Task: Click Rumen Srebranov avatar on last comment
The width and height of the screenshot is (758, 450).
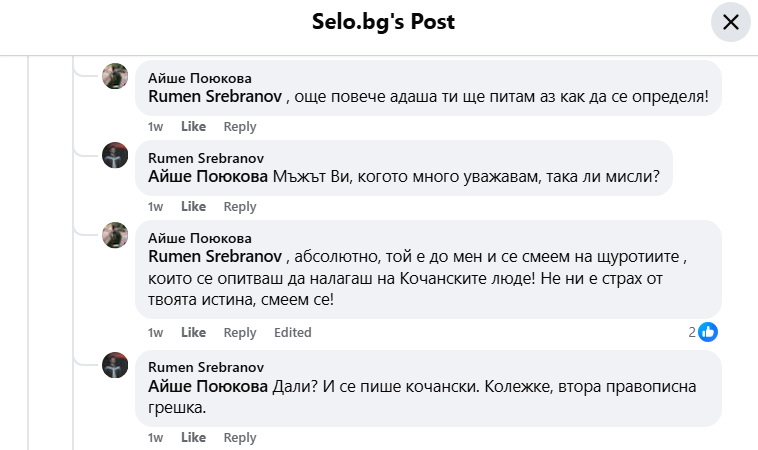Action: pyautogui.click(x=116, y=365)
